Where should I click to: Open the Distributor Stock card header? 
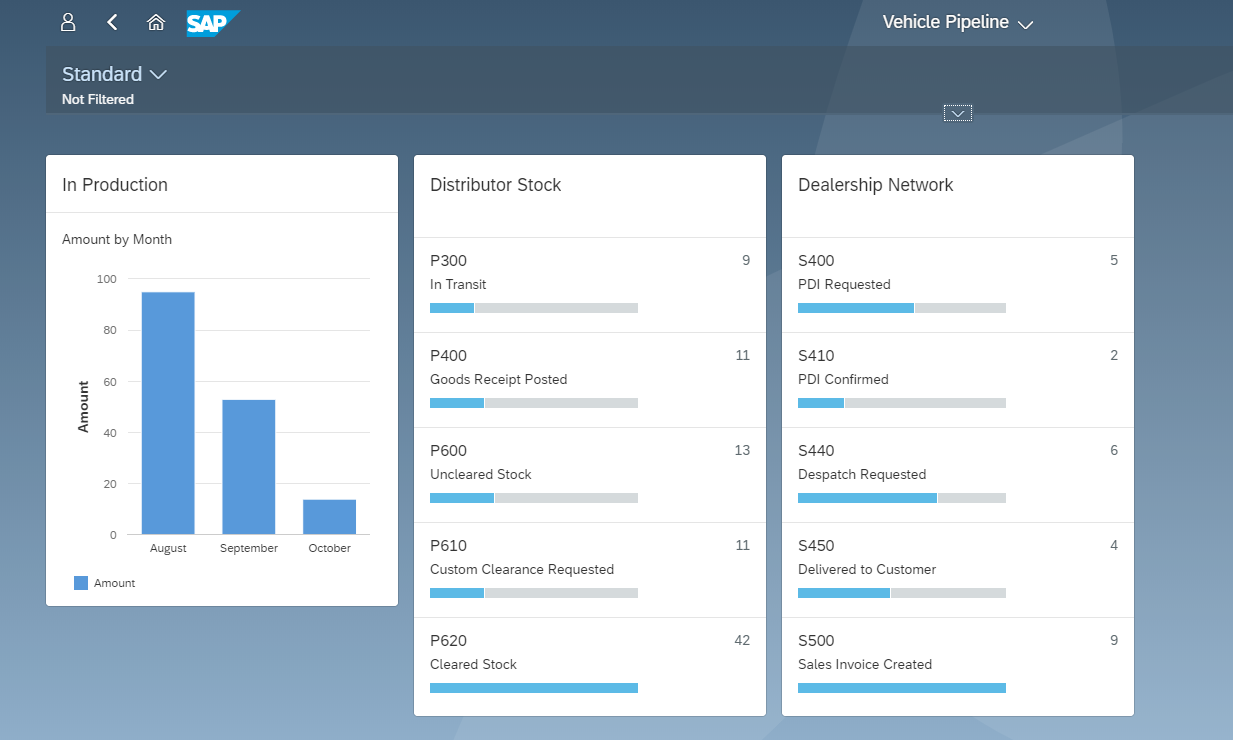click(x=590, y=196)
